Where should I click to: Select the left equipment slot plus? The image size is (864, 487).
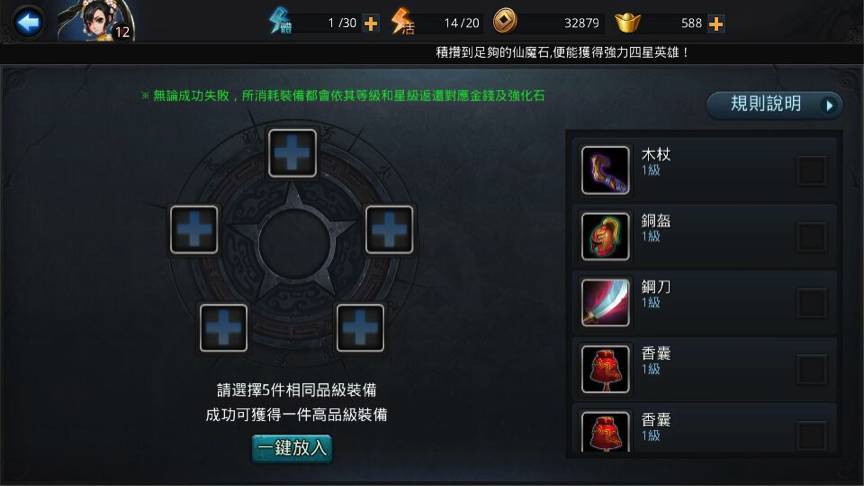coord(194,229)
